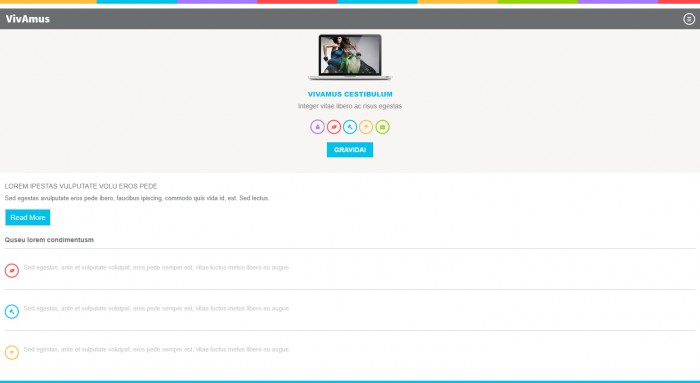This screenshot has height=383, width=700.
Task: Click the Quseu lorem condimentusm heading
Action: 49,240
